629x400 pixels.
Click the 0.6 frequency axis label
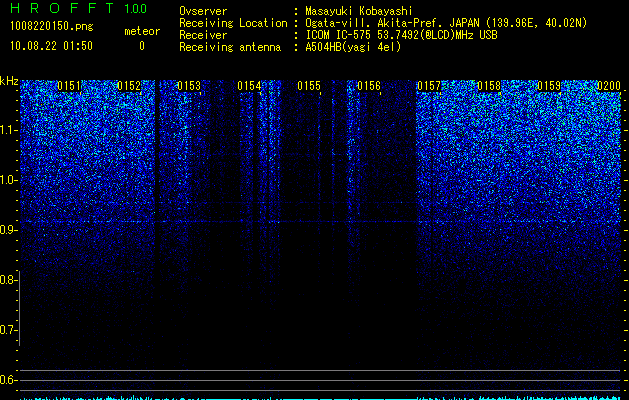(x=8, y=380)
